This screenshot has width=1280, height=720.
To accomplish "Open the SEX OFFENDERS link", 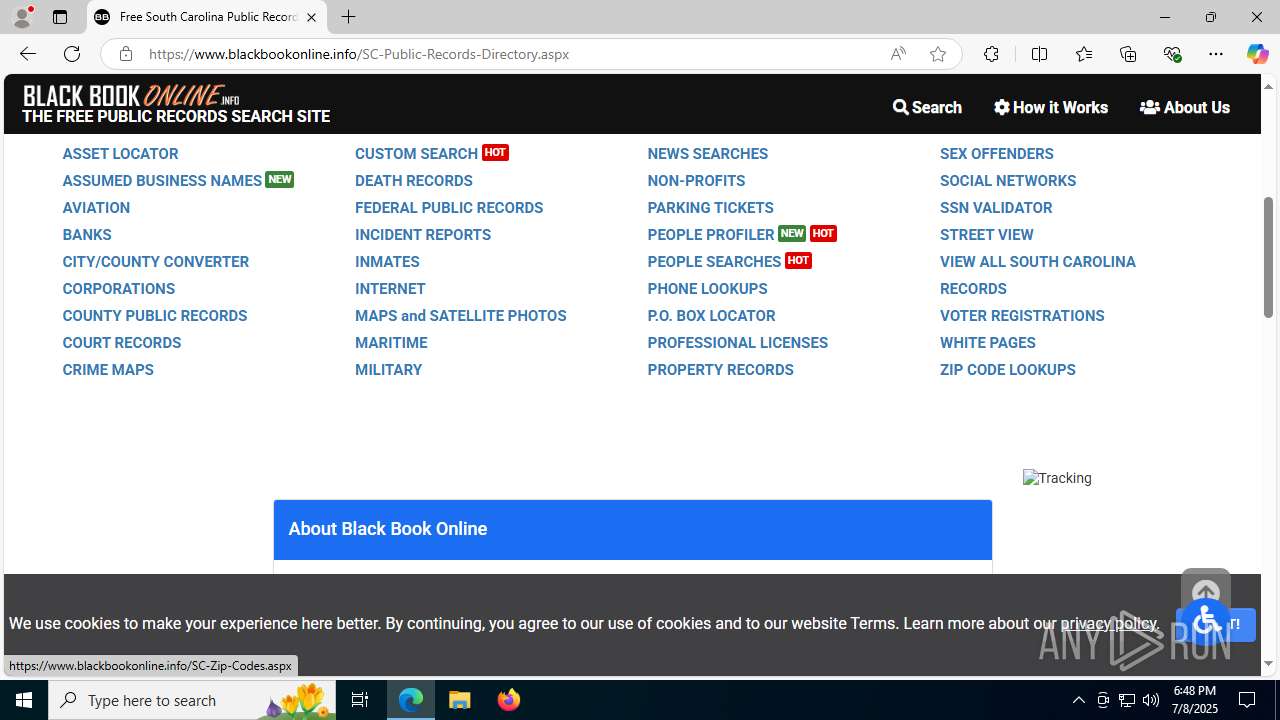I will (997, 154).
